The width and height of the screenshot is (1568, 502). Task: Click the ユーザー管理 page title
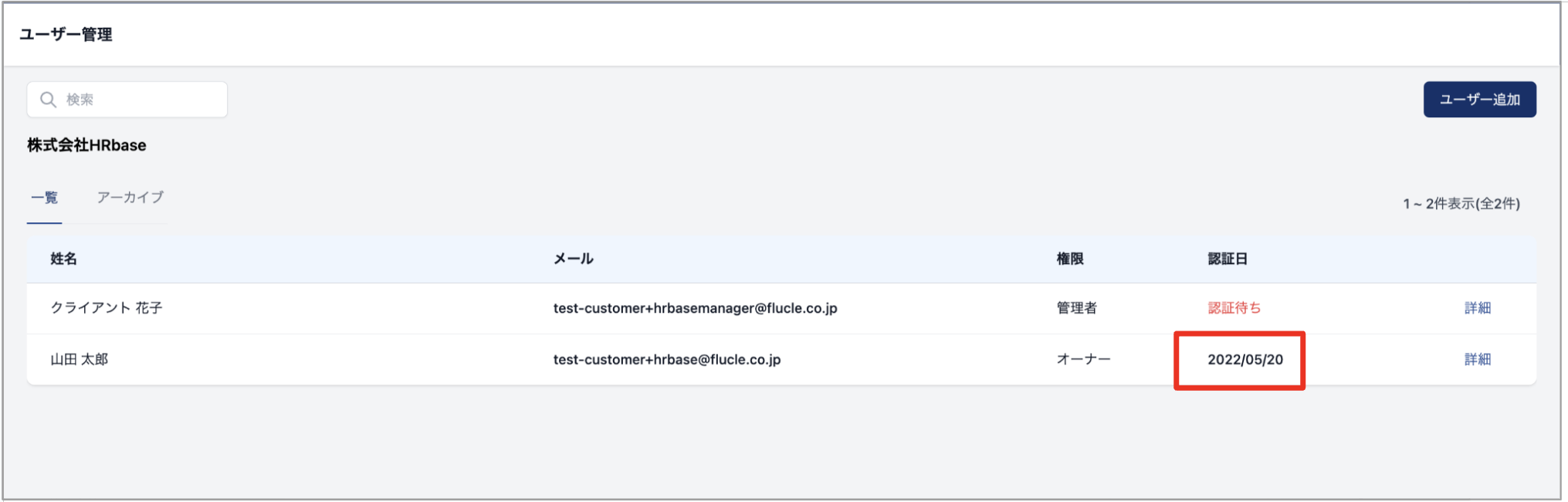tap(66, 35)
